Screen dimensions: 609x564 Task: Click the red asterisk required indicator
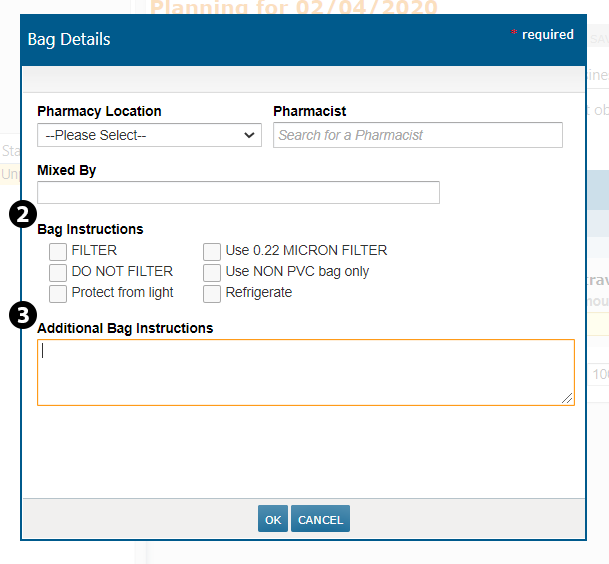point(515,35)
